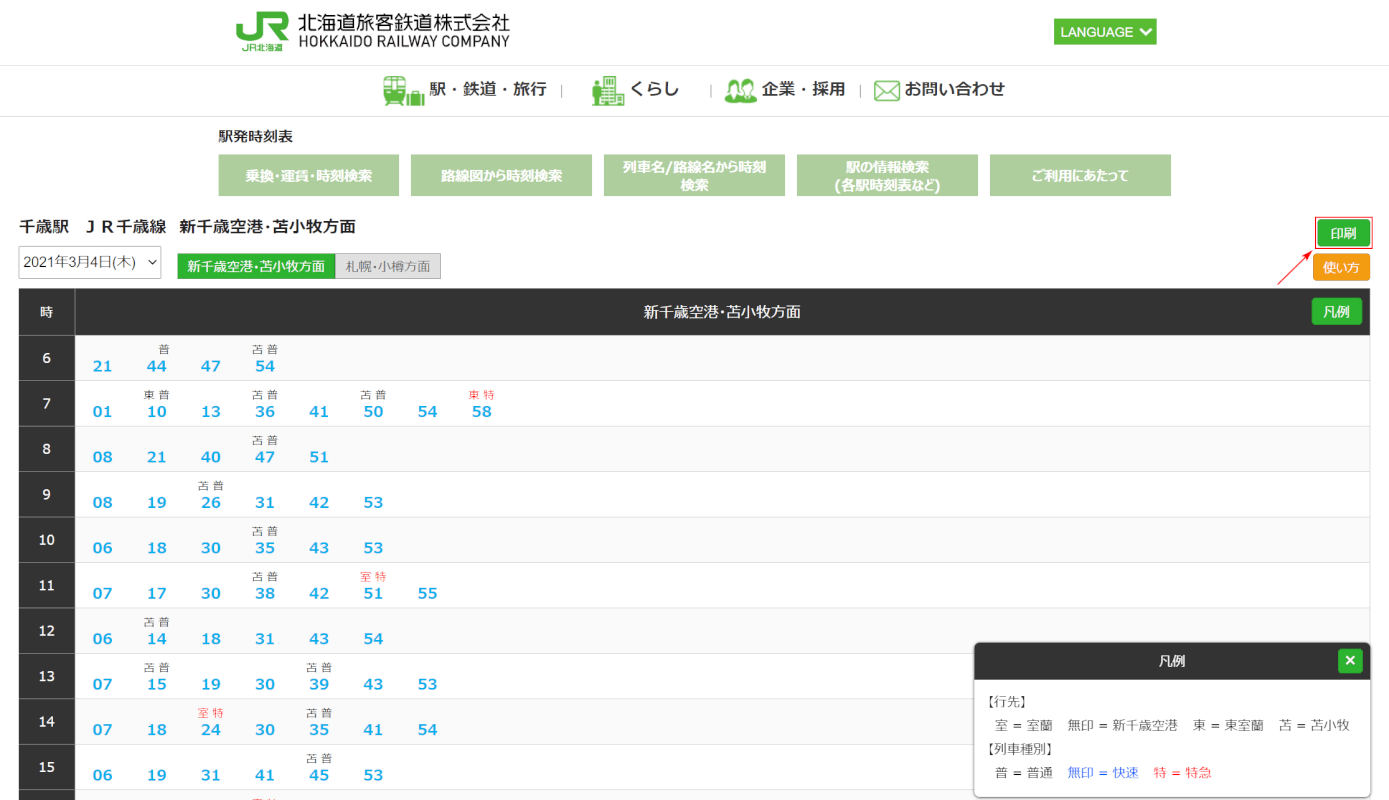Open 列車名/路線名から時刻検索

[x=694, y=175]
